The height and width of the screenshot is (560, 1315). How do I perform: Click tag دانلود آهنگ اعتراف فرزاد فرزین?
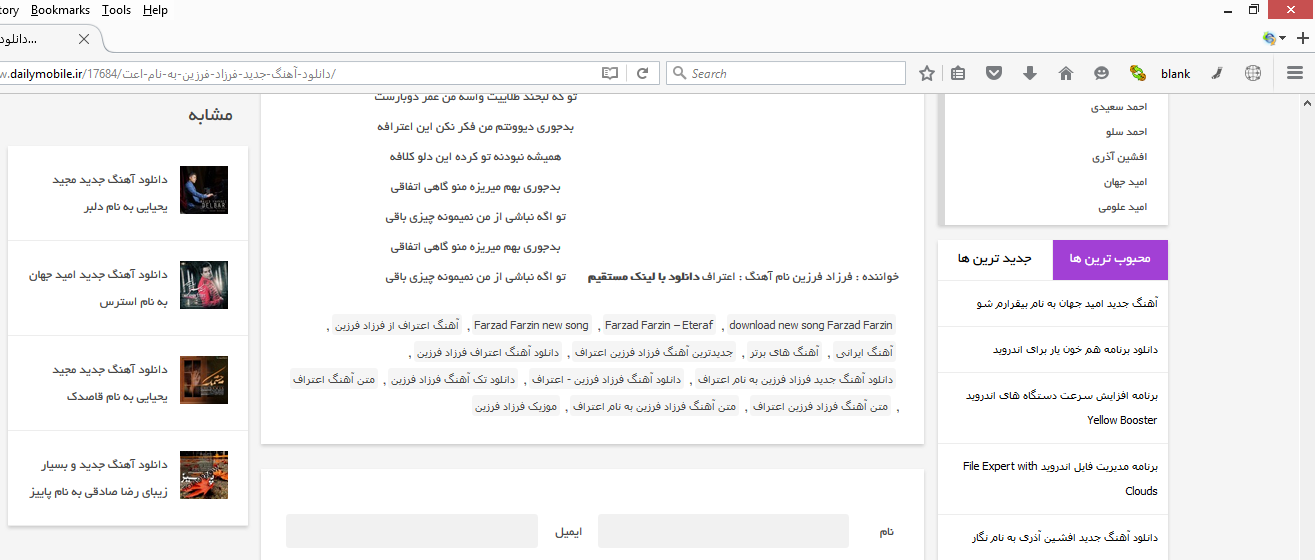pyautogui.click(x=489, y=352)
